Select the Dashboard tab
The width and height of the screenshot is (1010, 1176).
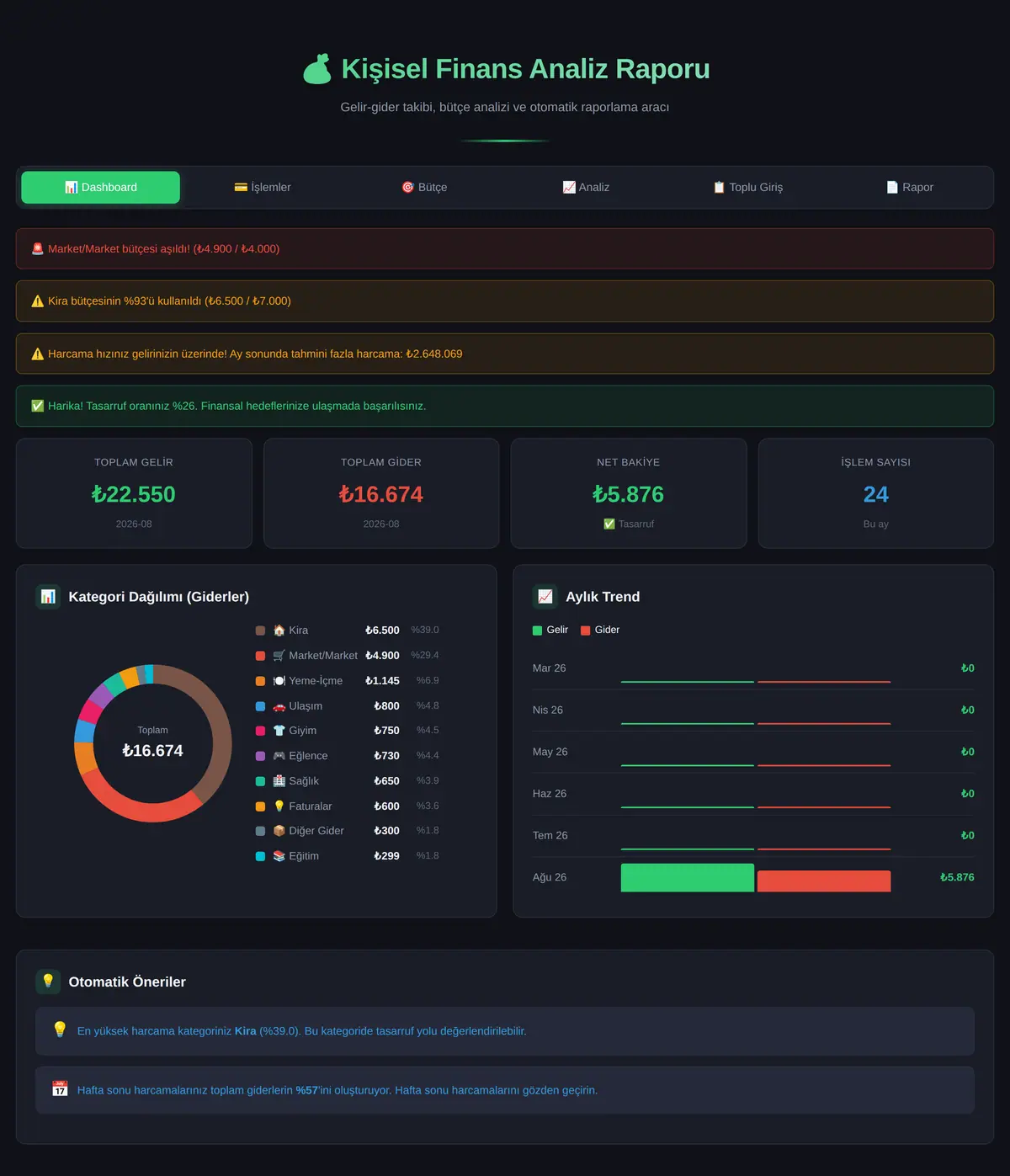(x=100, y=187)
